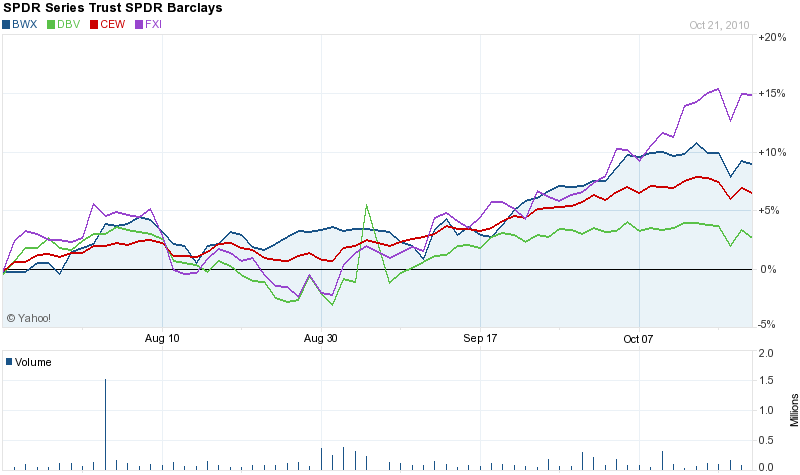Click the +20% axis label

coord(772,37)
